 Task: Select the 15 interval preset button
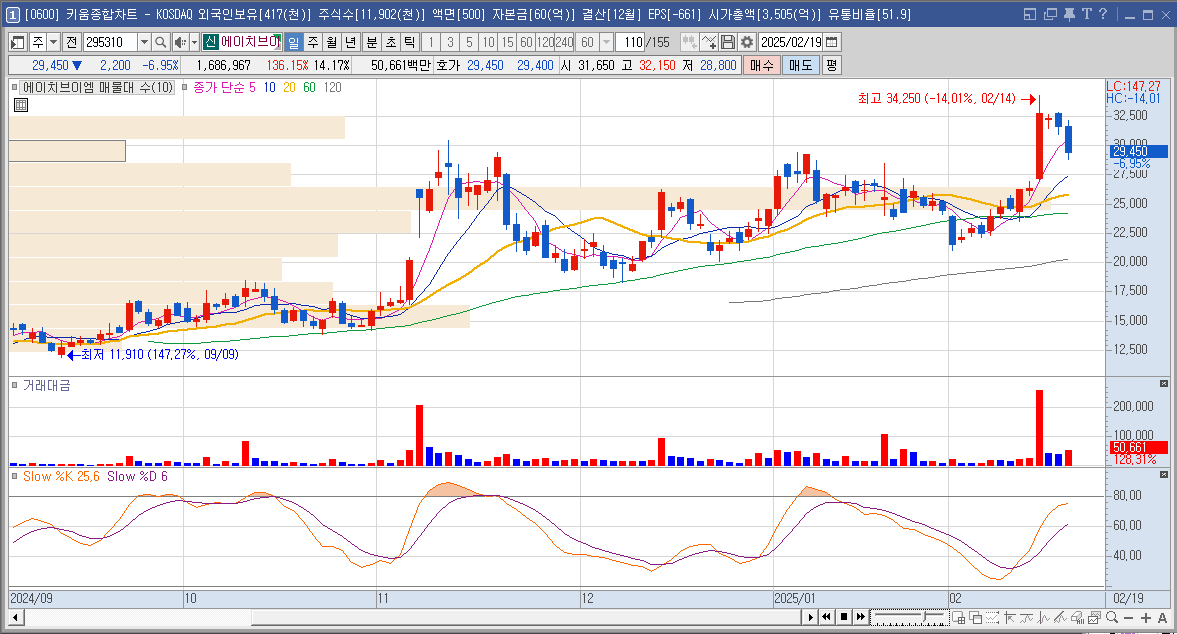507,42
